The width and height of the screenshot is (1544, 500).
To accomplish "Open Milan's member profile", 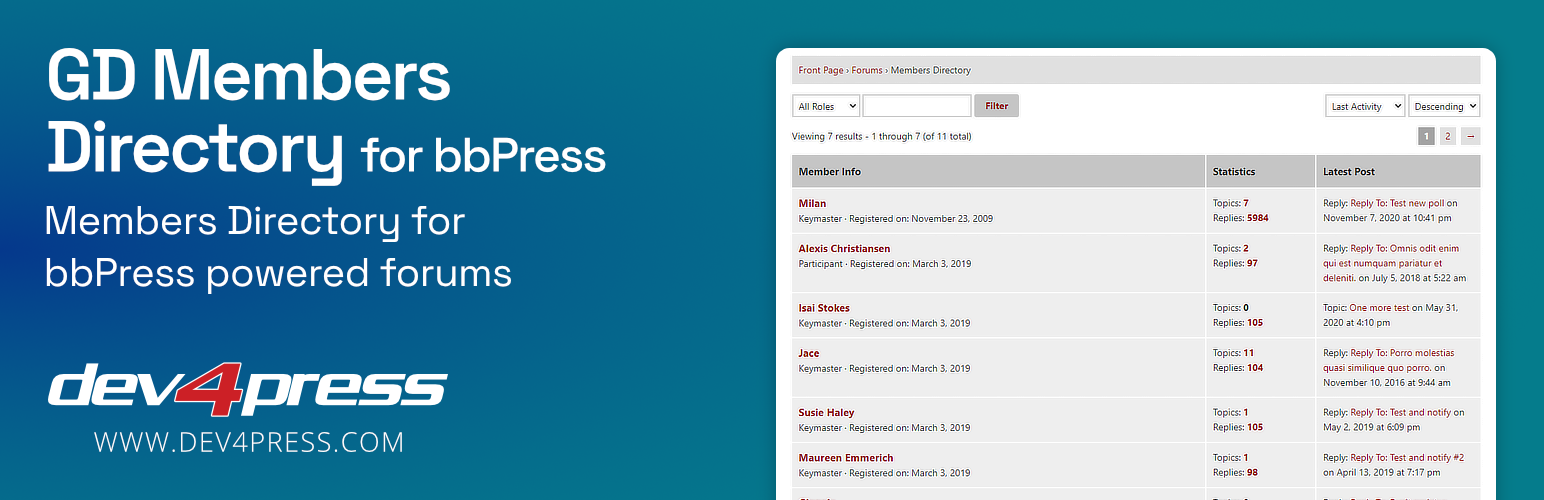I will click(x=812, y=203).
